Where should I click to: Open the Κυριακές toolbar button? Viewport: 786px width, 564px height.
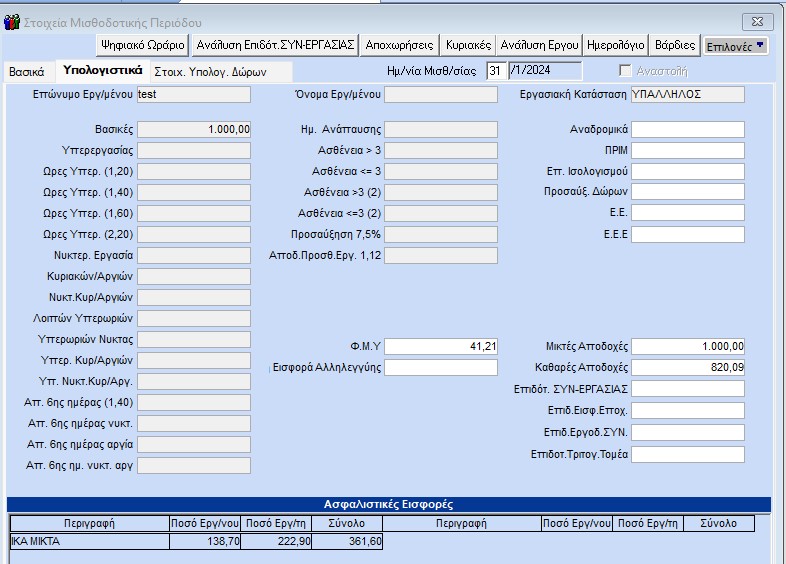[x=468, y=45]
